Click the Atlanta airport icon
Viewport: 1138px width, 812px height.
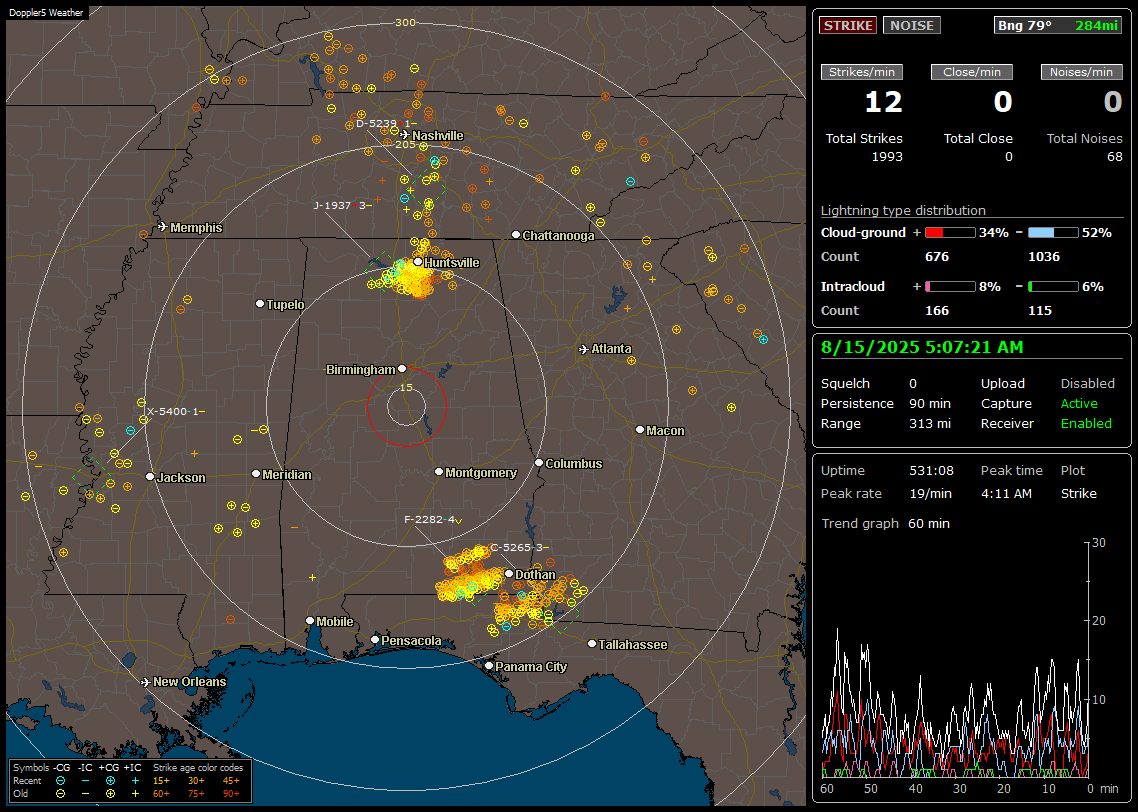[584, 349]
